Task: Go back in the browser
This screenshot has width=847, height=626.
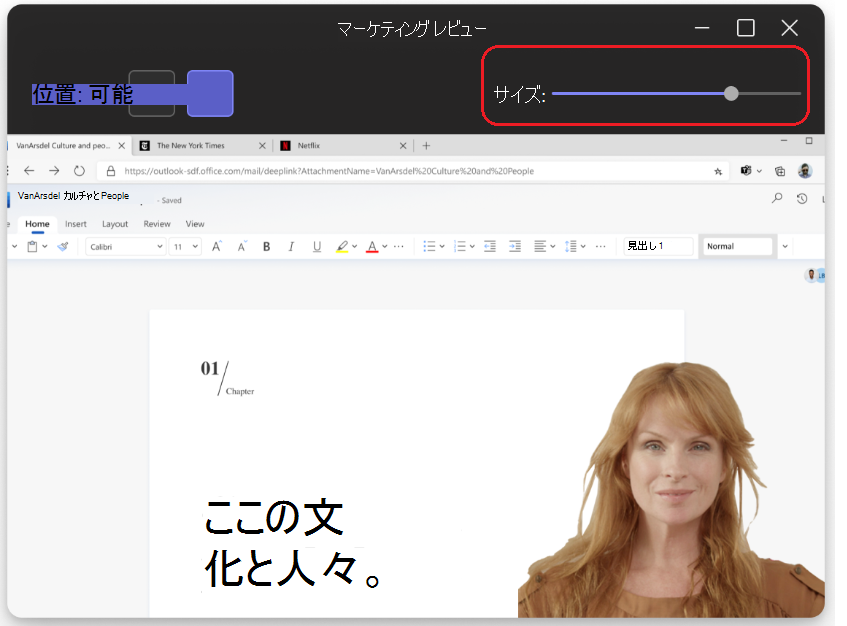Action: pos(29,171)
